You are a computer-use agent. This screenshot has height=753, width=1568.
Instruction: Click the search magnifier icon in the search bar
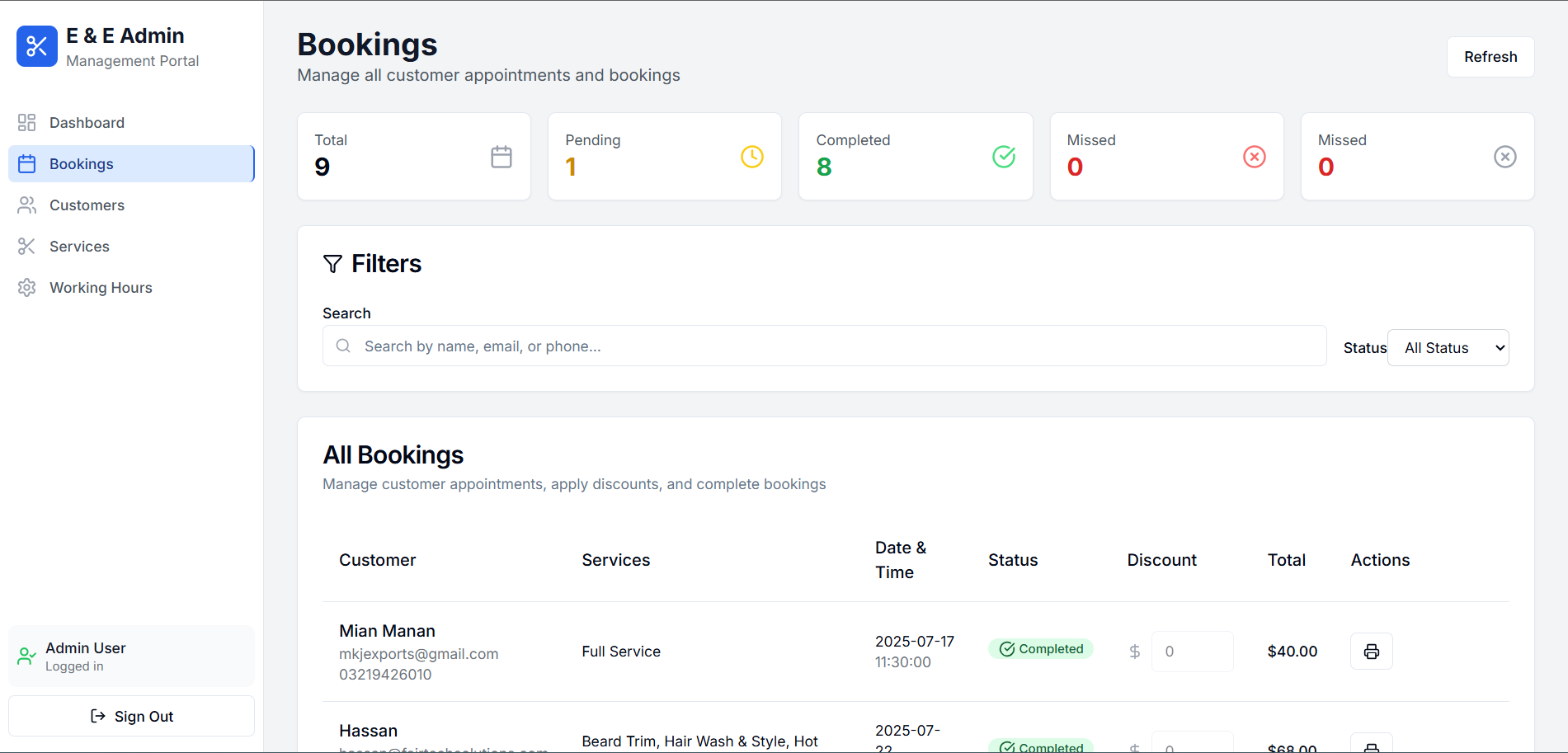coord(343,346)
